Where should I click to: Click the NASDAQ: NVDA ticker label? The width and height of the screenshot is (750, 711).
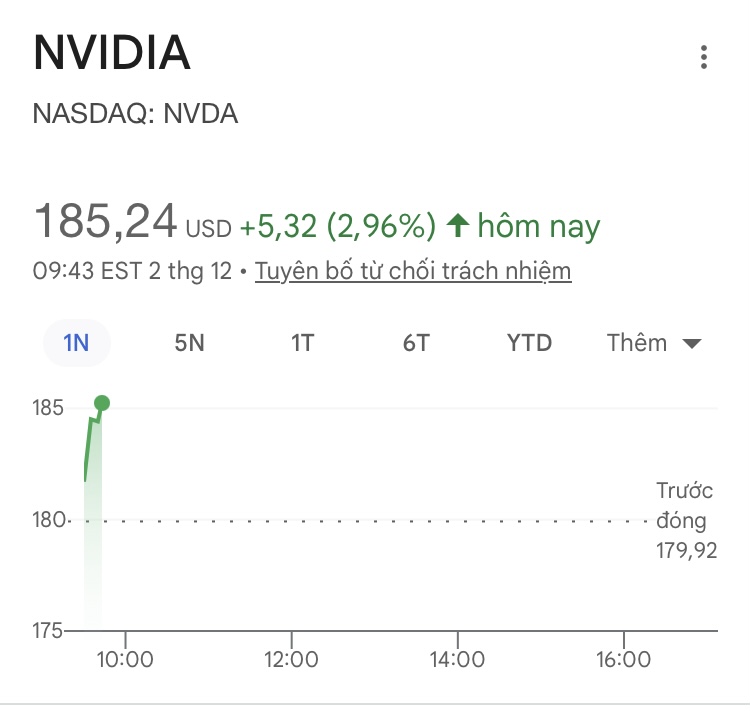pos(136,114)
